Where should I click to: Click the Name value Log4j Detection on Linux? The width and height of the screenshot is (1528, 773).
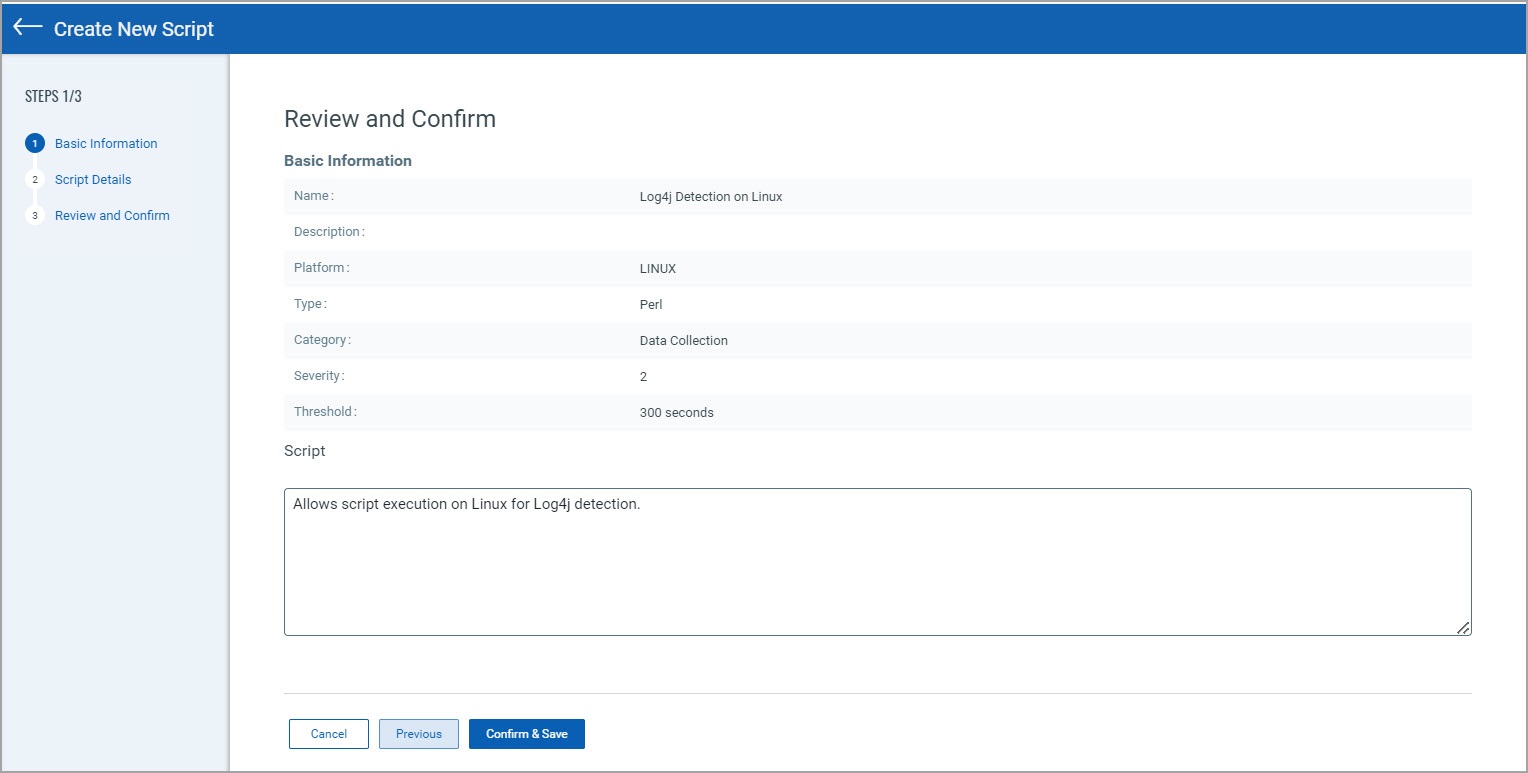[x=711, y=197]
